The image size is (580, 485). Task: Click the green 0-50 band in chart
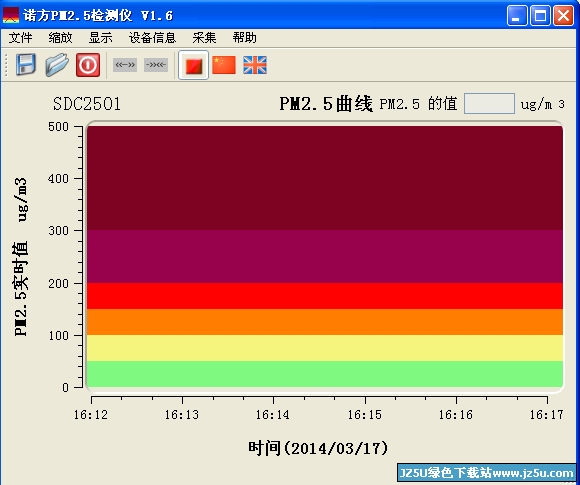tap(325, 374)
